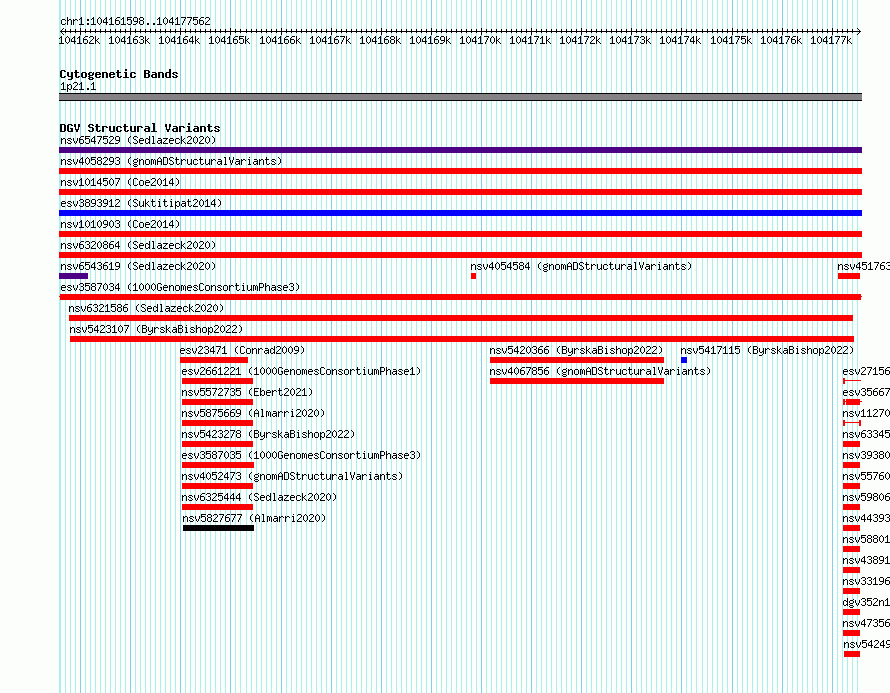Image resolution: width=890 pixels, height=693 pixels.
Task: Click the Cytogenetic Bands track title
Action: 119,74
